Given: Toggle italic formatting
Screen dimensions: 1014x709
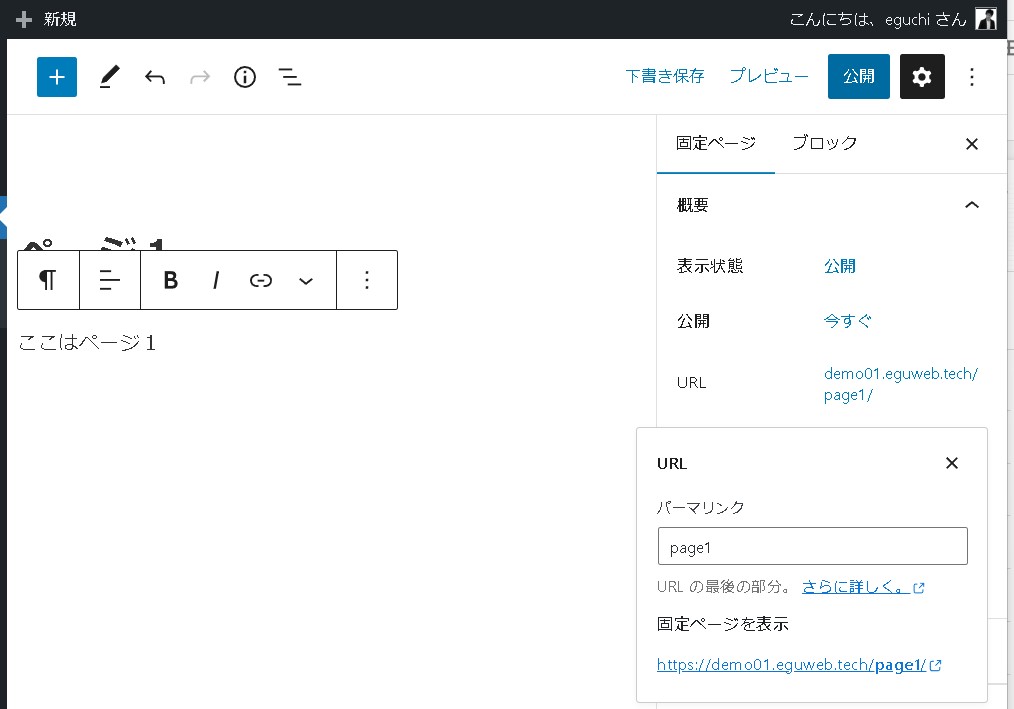Looking at the screenshot, I should tap(216, 280).
